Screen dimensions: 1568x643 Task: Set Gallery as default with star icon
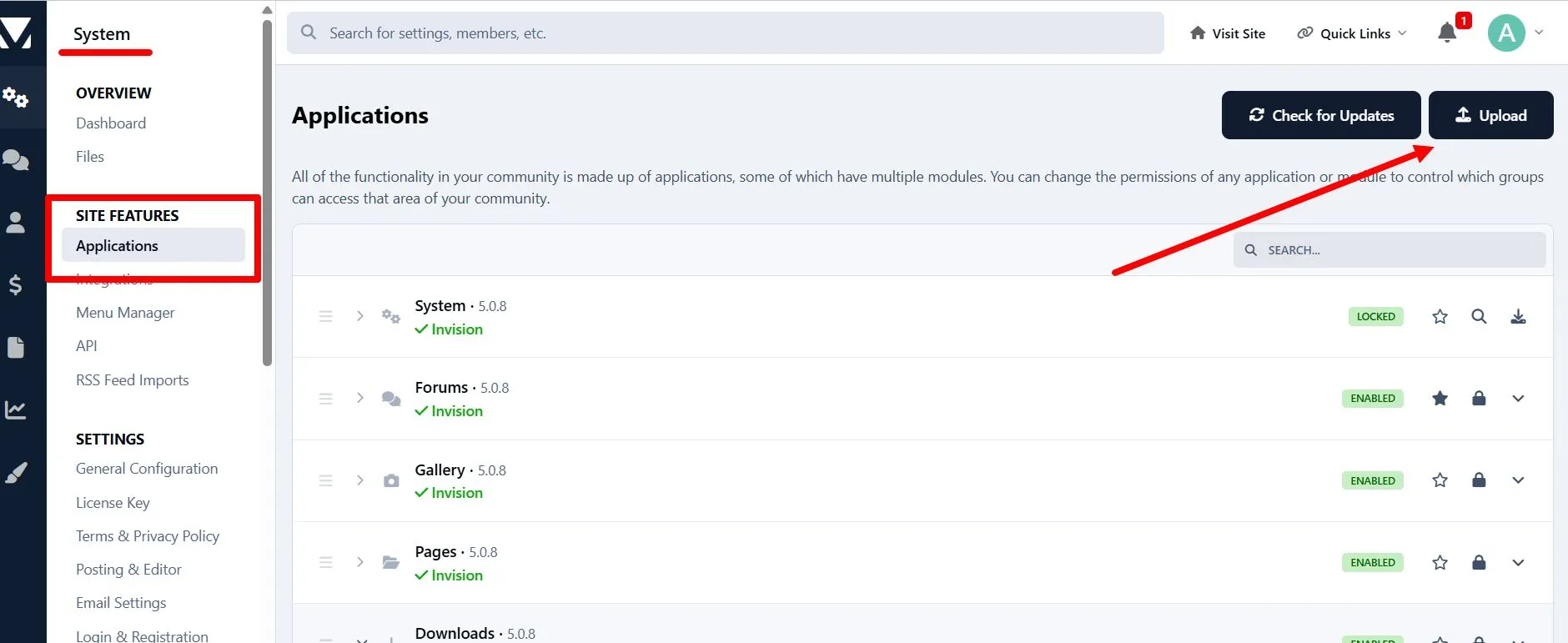(x=1440, y=480)
